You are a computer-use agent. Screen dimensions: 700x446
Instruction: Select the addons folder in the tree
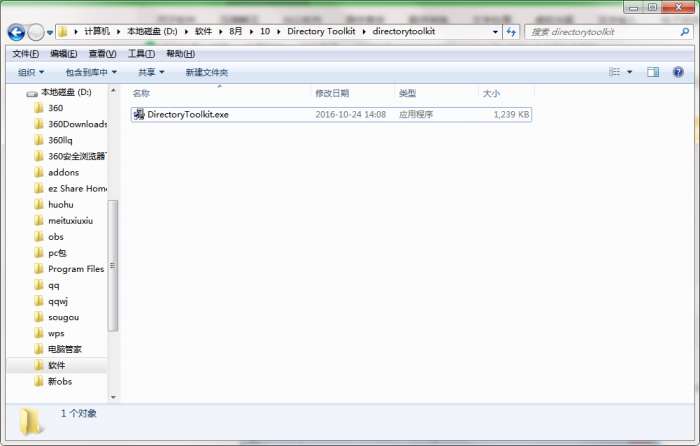click(63, 172)
